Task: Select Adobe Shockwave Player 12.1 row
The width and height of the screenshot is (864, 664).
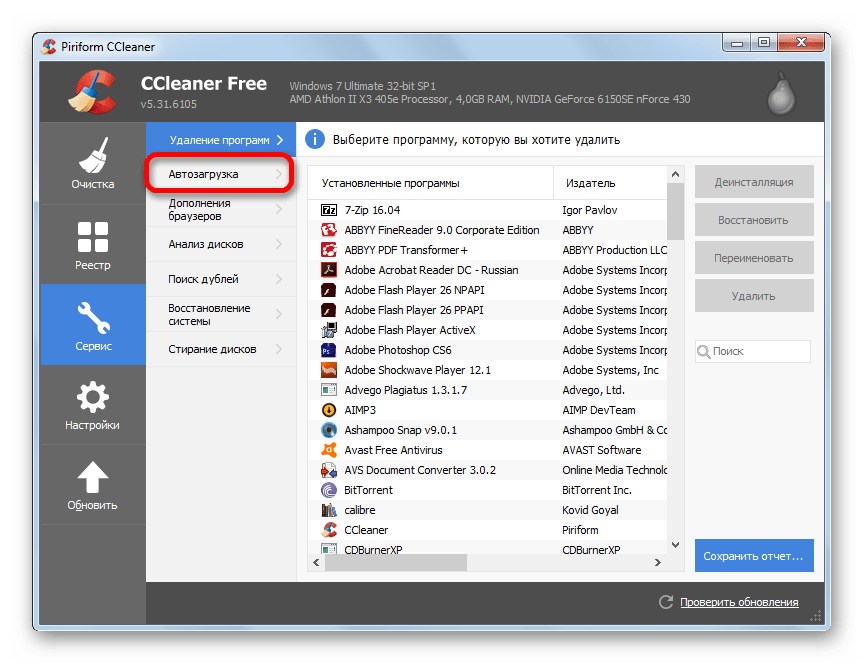Action: pos(487,370)
